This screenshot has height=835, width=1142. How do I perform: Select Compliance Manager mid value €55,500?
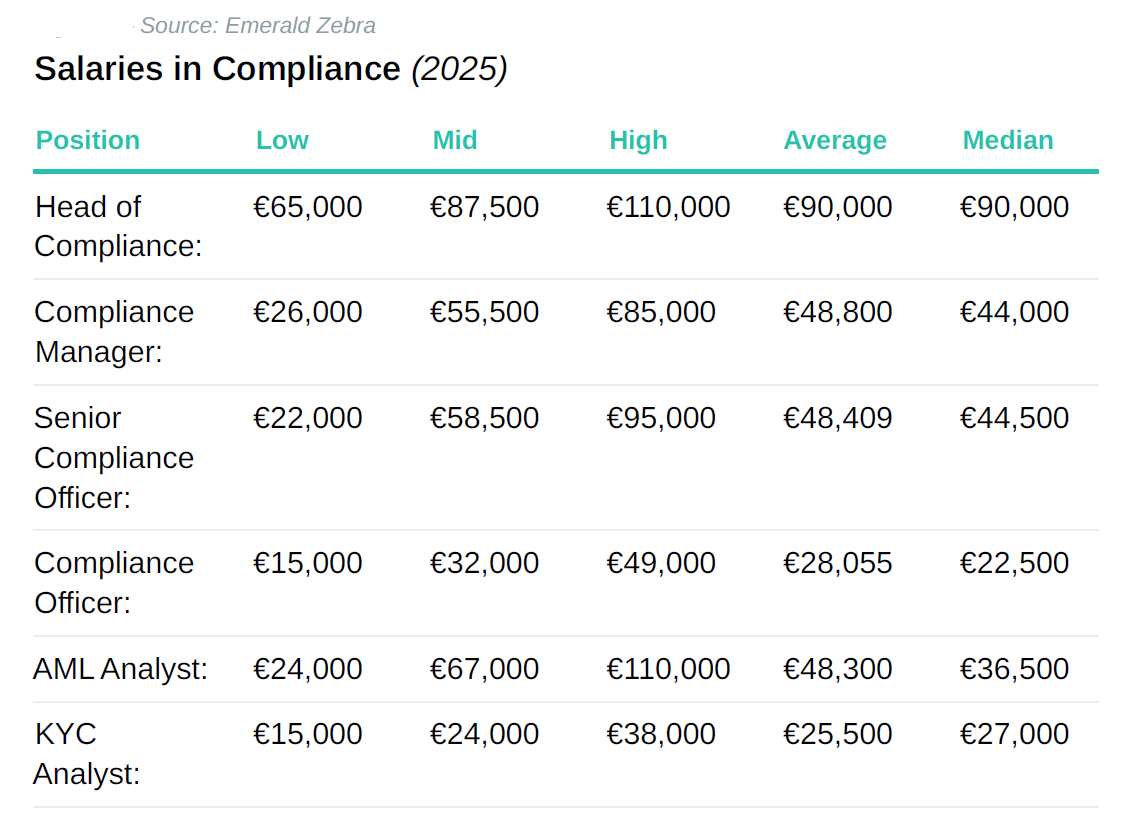pos(485,312)
